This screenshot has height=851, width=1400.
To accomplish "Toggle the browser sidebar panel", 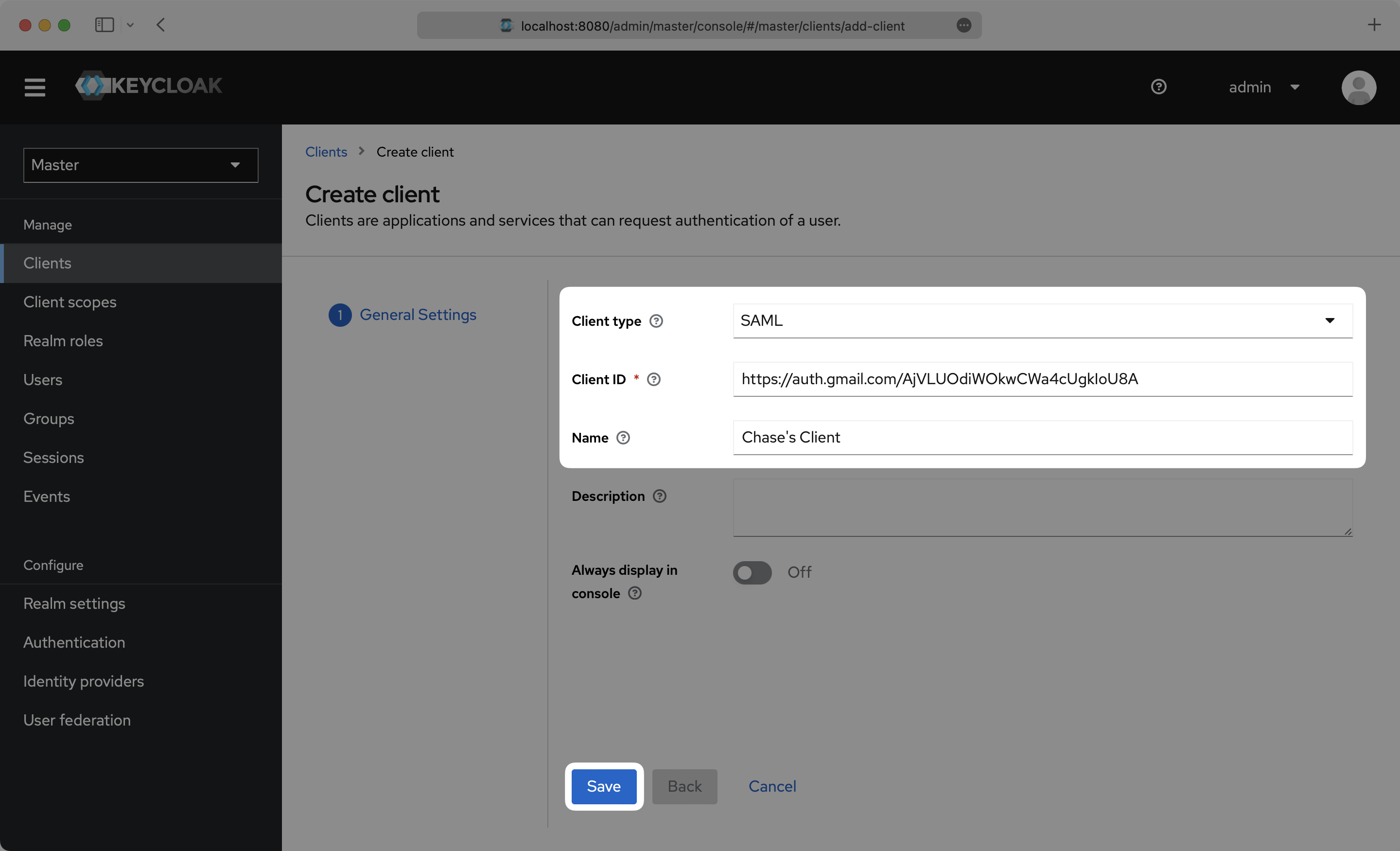I will pyautogui.click(x=105, y=25).
